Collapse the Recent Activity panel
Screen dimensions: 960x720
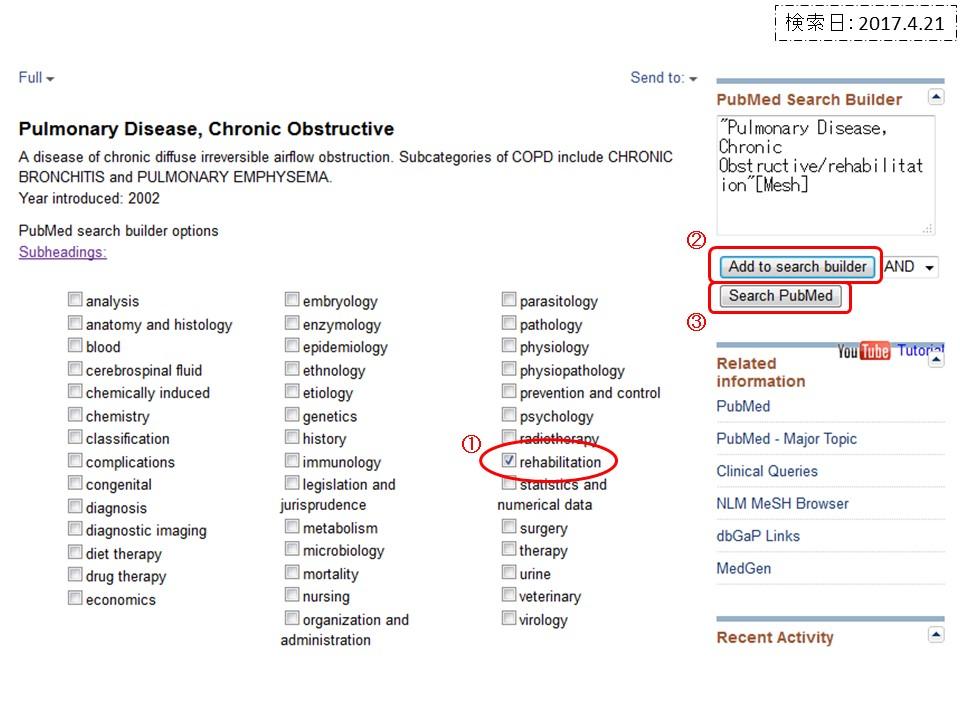pyautogui.click(x=936, y=634)
